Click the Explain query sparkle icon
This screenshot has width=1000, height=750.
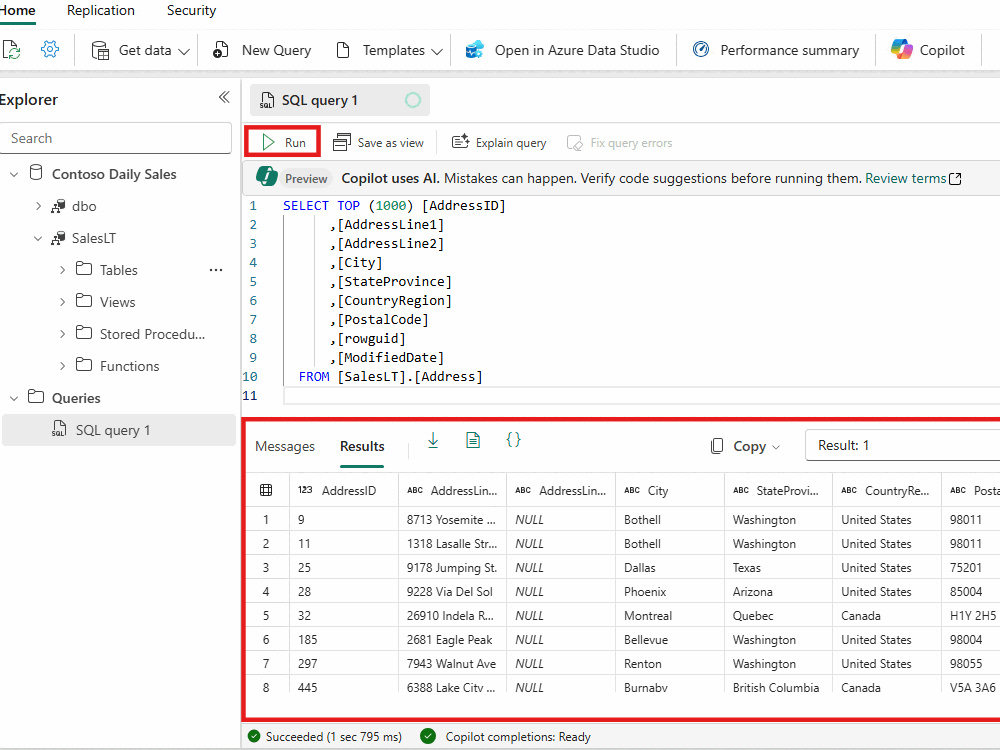coord(460,142)
